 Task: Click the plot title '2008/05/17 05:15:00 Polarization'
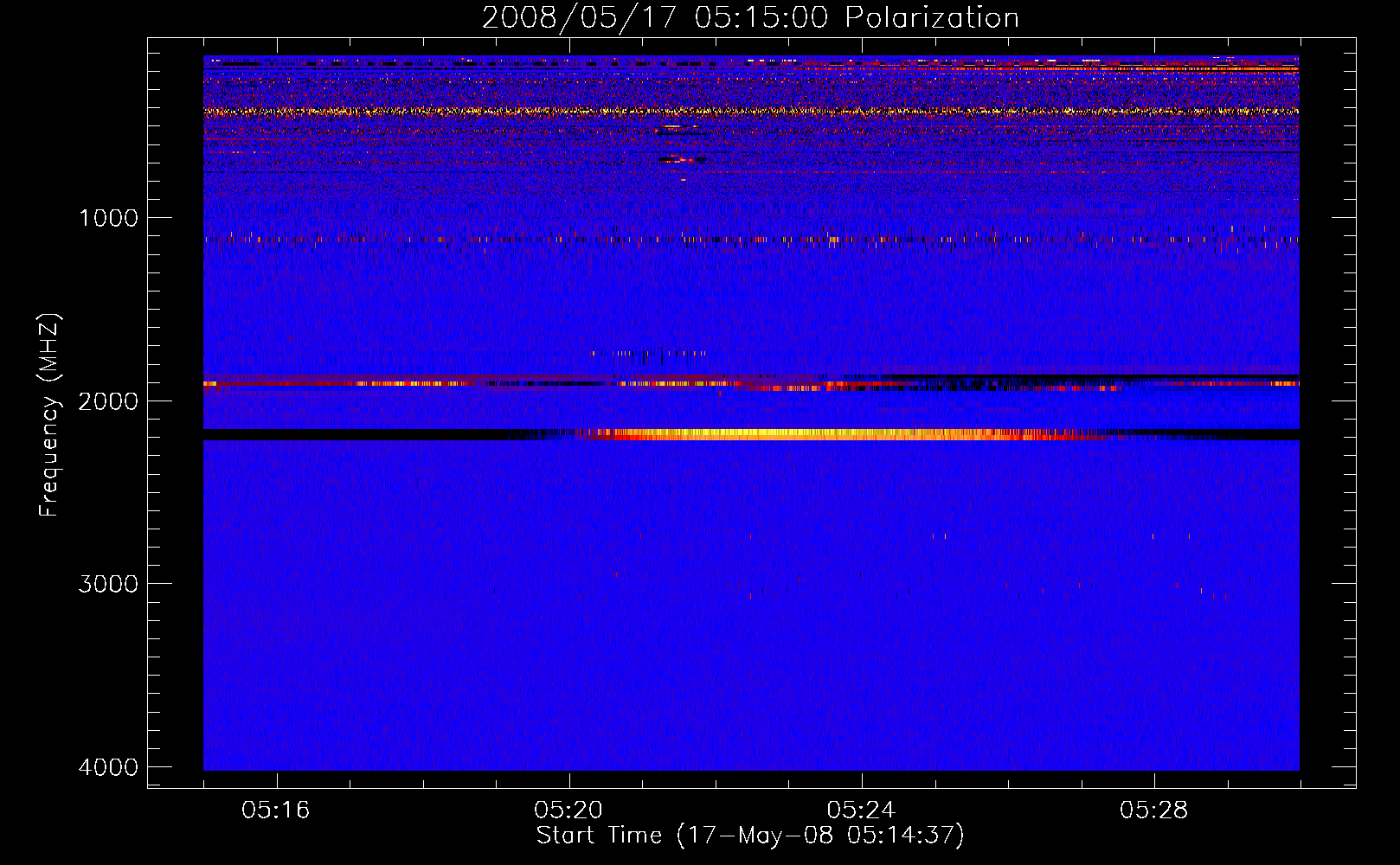(x=750, y=17)
